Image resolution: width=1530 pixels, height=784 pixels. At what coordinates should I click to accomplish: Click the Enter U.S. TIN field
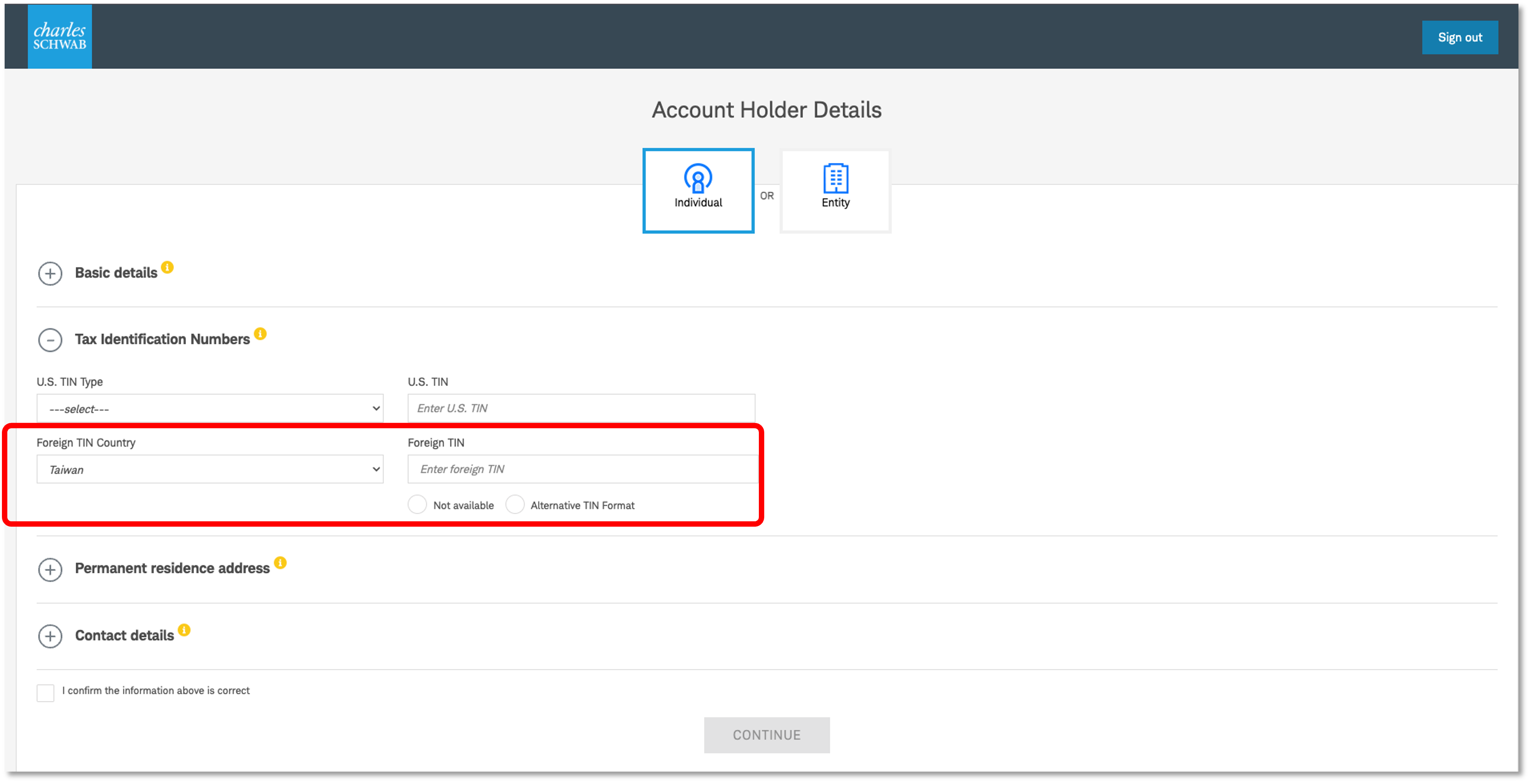pos(581,409)
